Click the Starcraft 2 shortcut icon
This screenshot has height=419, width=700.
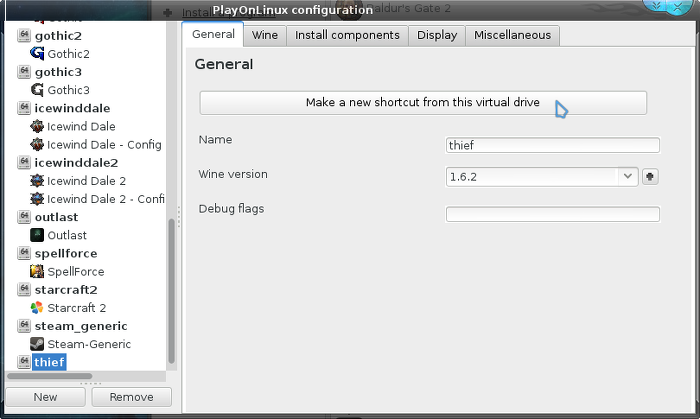pos(37,308)
